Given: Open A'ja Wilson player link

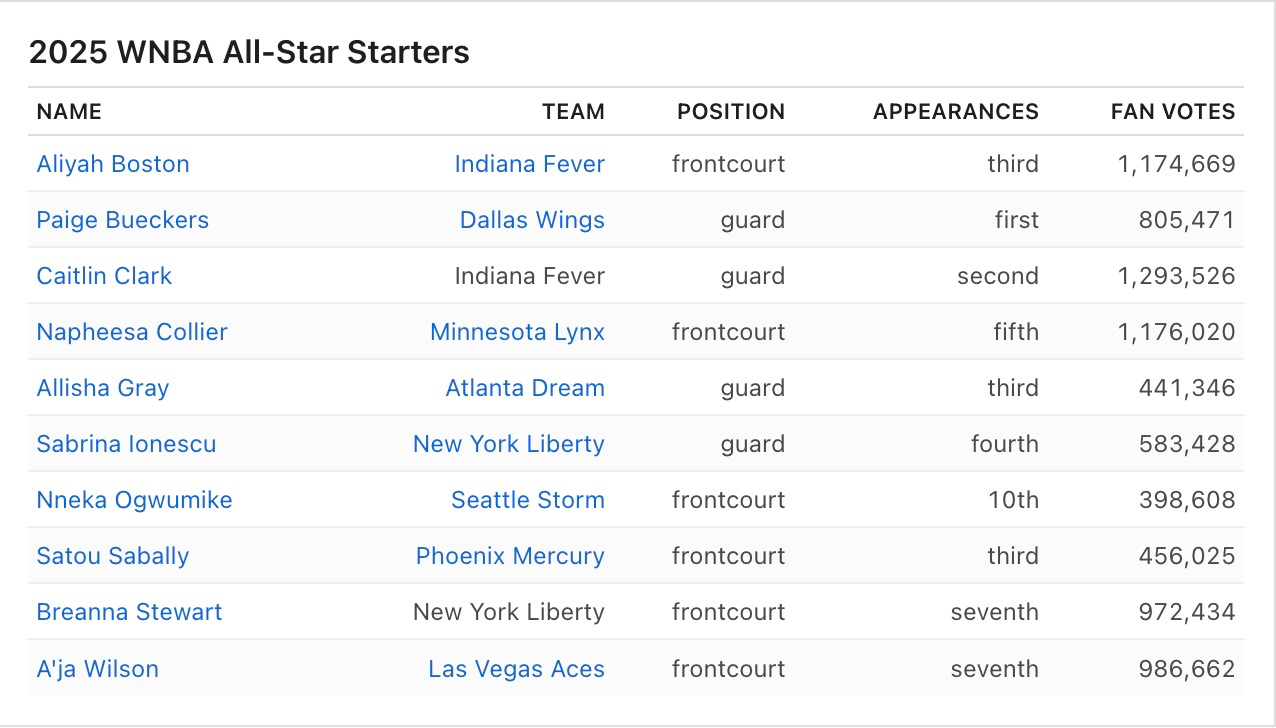Looking at the screenshot, I should click(98, 669).
